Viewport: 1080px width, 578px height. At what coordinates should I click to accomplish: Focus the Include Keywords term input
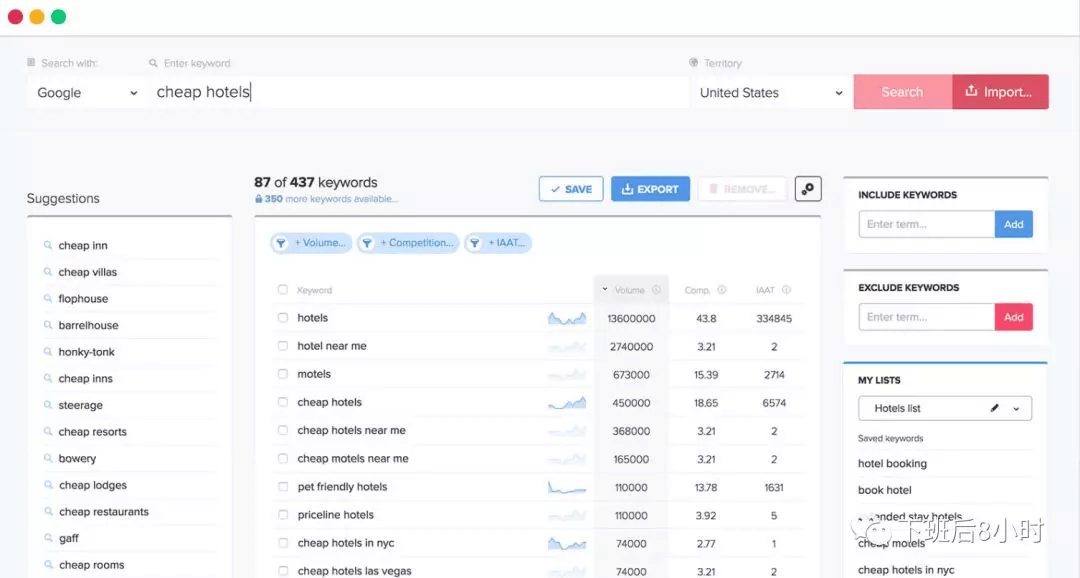point(926,224)
